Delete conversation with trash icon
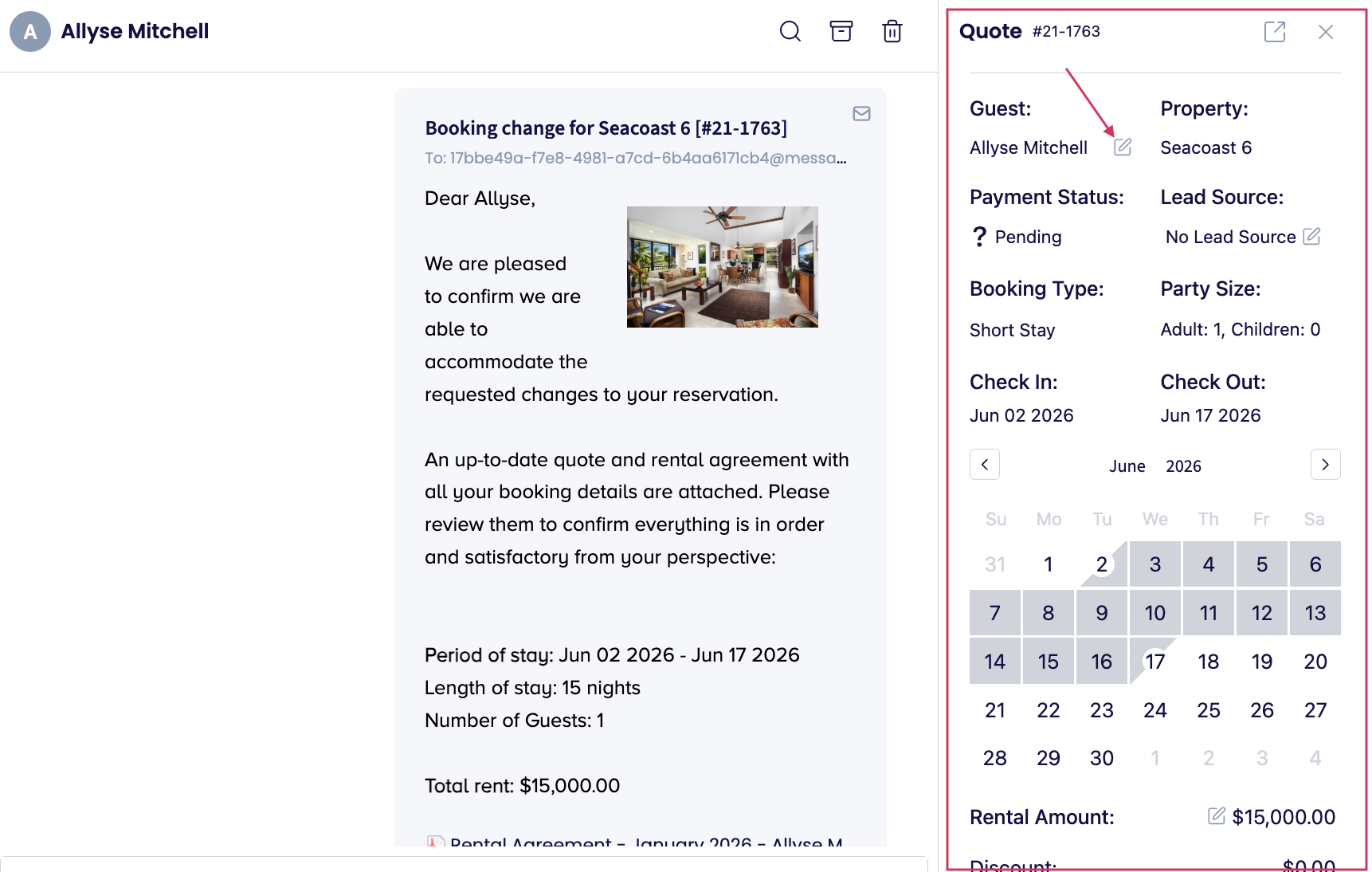The width and height of the screenshot is (1372, 872). click(x=892, y=31)
